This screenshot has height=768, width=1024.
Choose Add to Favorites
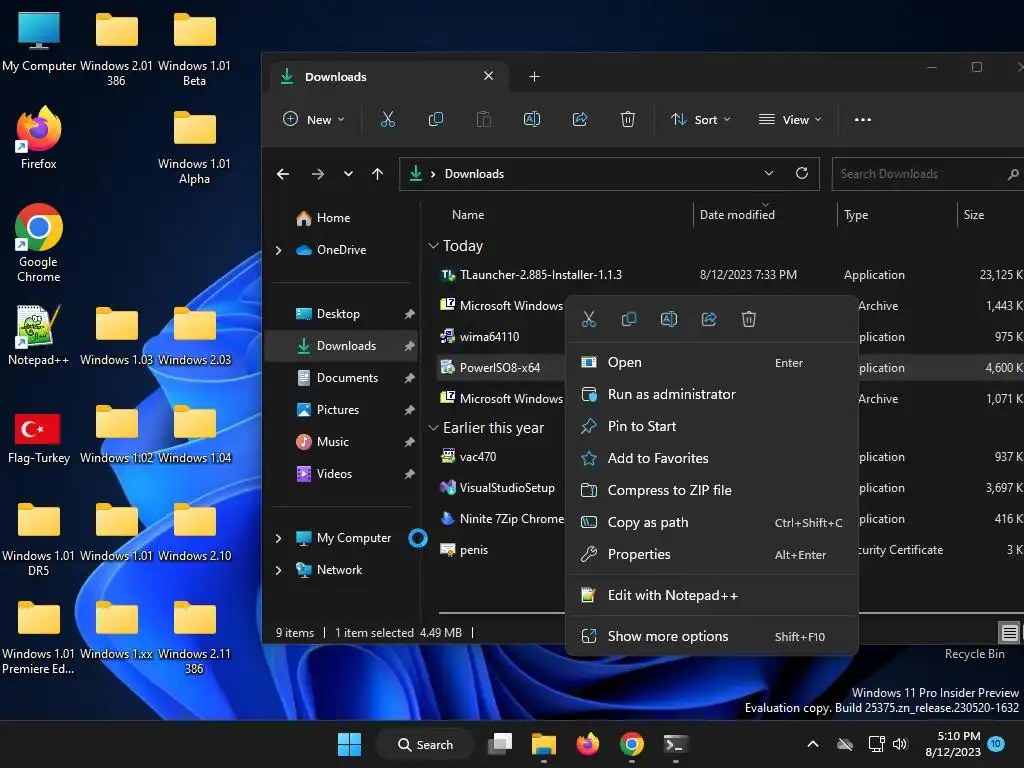pos(711,458)
